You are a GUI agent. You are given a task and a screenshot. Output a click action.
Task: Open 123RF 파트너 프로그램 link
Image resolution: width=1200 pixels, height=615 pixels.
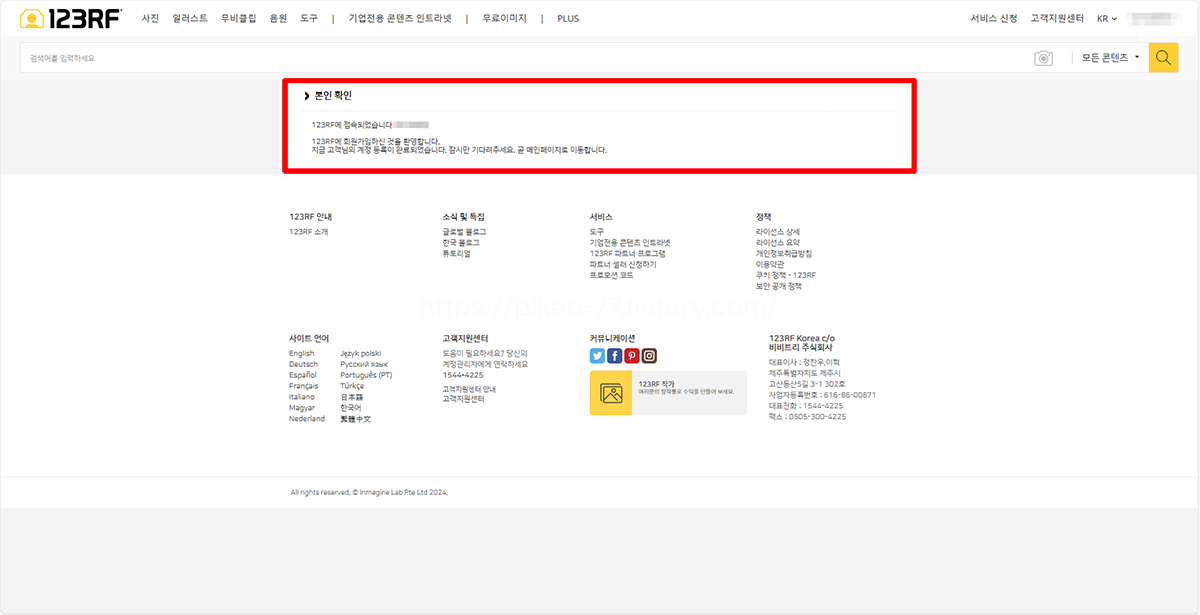[x=628, y=254]
